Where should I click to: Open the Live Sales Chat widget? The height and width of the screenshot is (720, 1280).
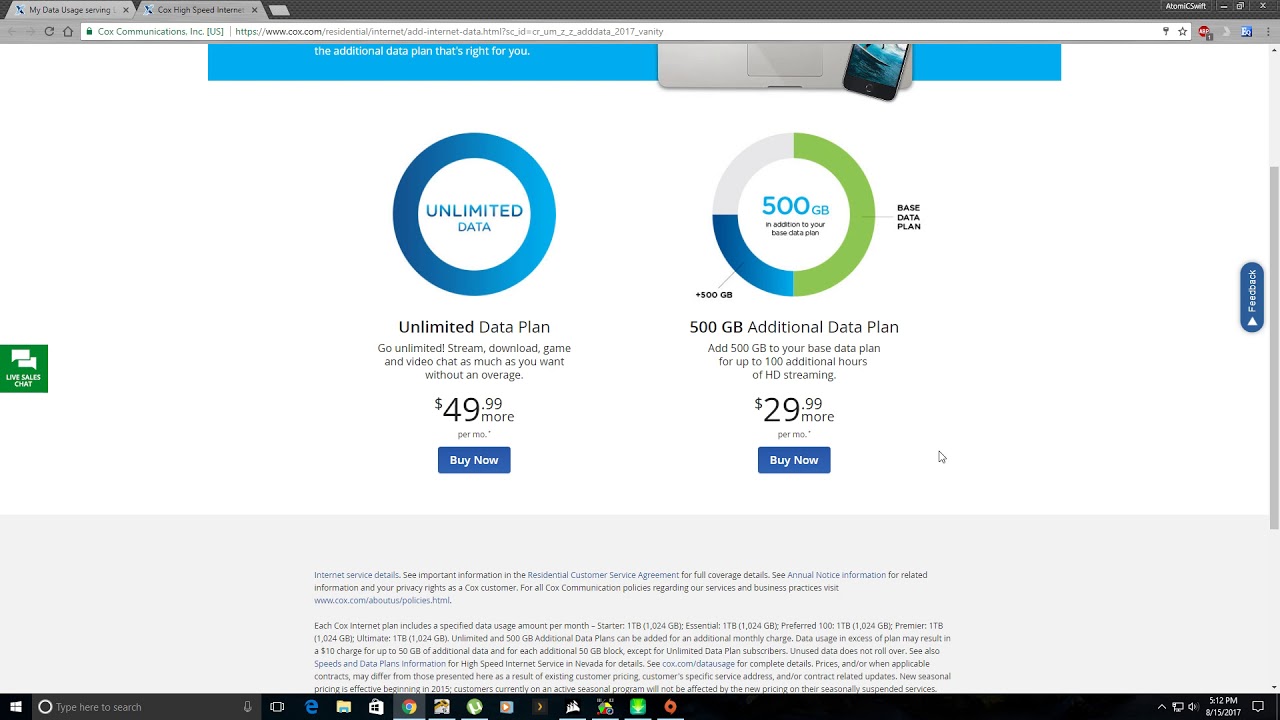pos(23,368)
